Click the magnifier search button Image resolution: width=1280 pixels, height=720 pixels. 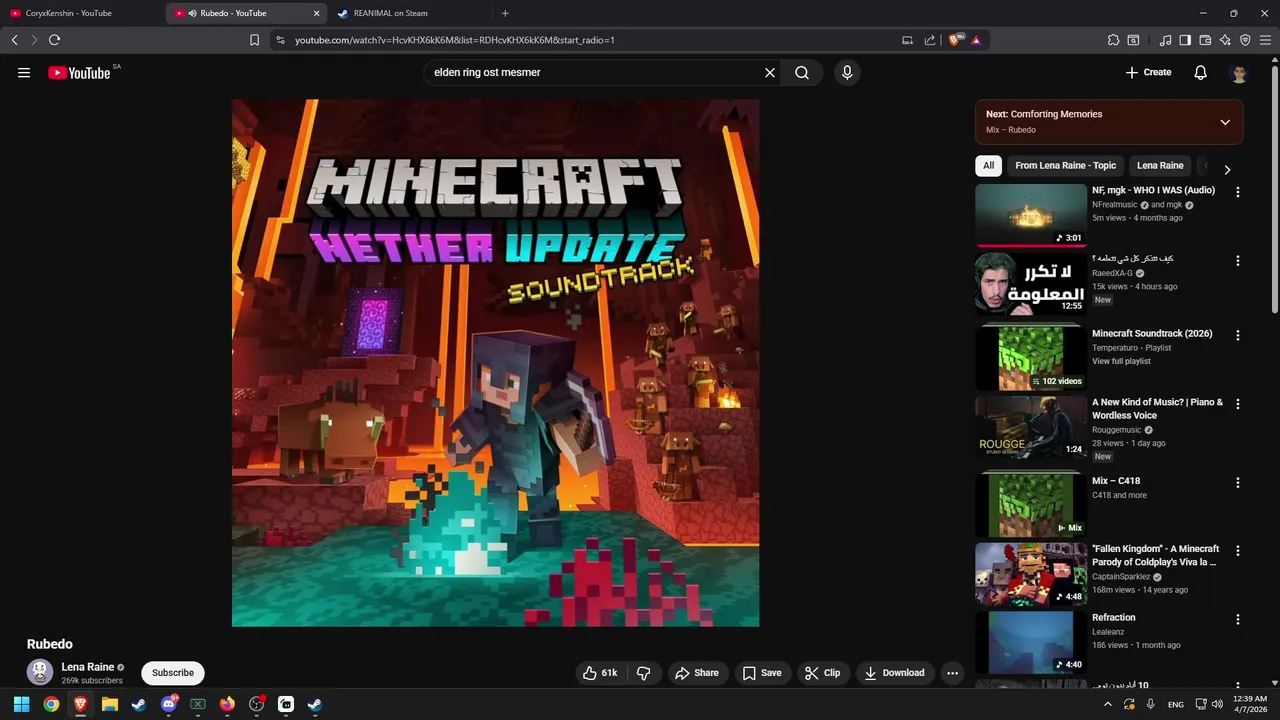pyautogui.click(x=802, y=72)
